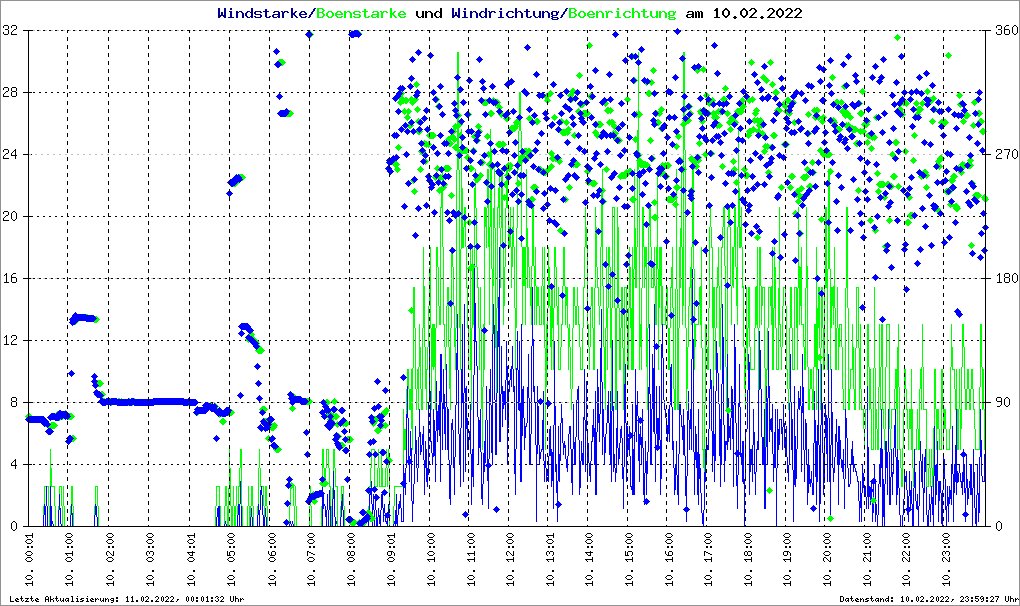Select the green 'Boenrichtung' title label

622,14
